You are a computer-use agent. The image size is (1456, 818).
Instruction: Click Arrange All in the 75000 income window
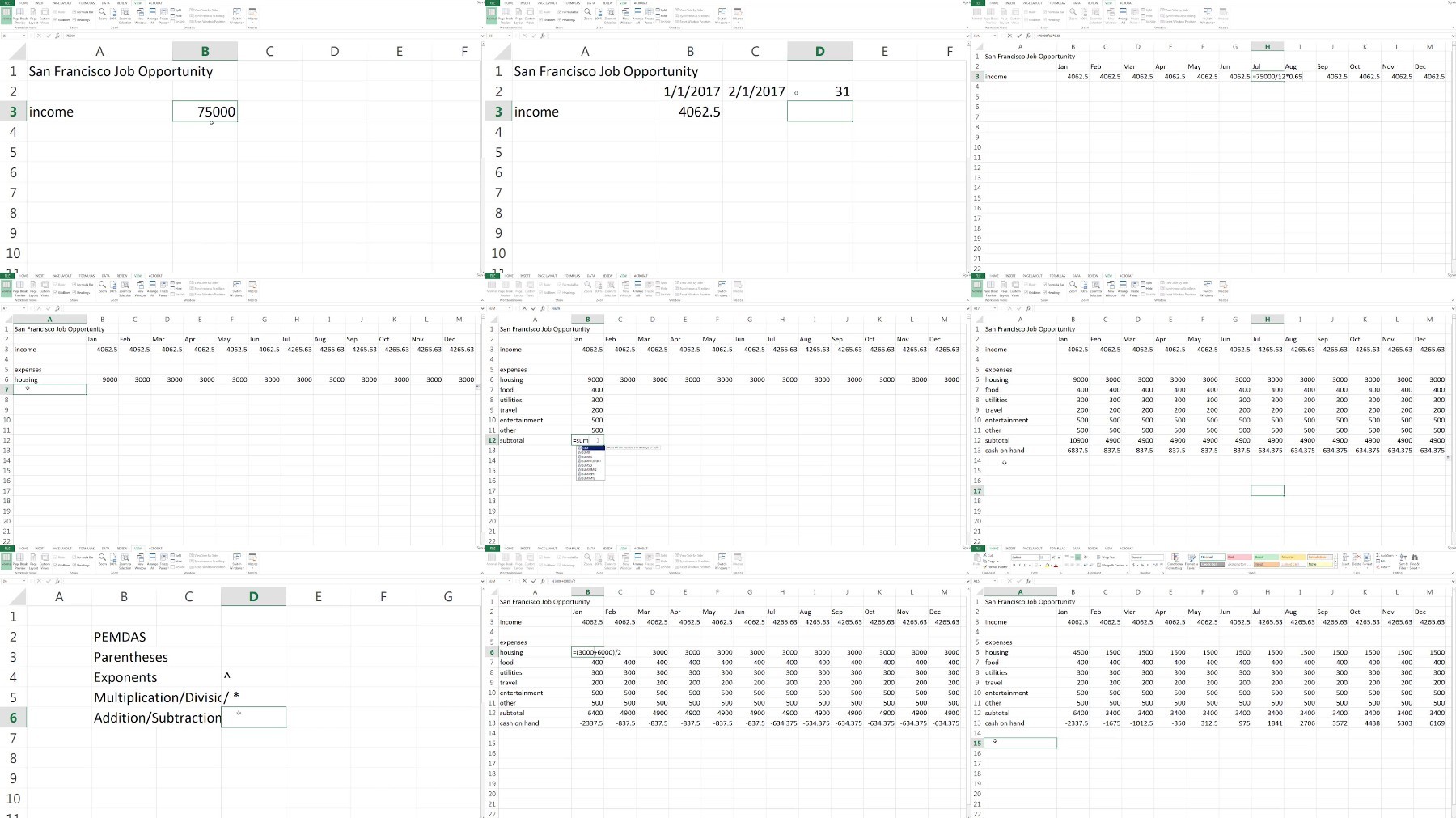pyautogui.click(x=153, y=15)
